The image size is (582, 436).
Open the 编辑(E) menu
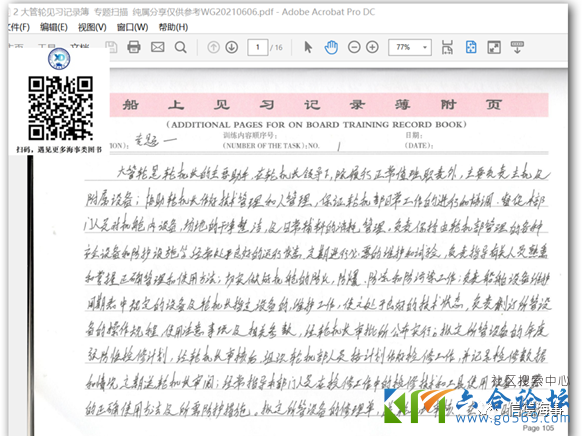coord(54,27)
